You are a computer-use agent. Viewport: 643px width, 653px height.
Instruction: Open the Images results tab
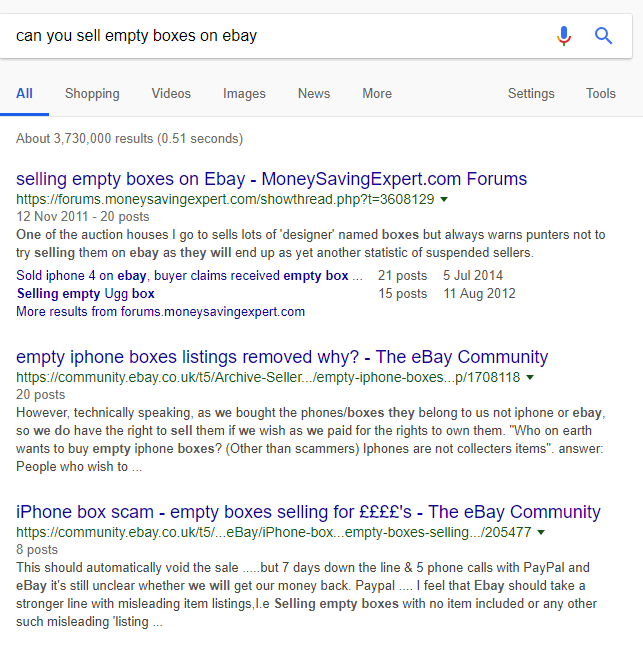click(244, 93)
